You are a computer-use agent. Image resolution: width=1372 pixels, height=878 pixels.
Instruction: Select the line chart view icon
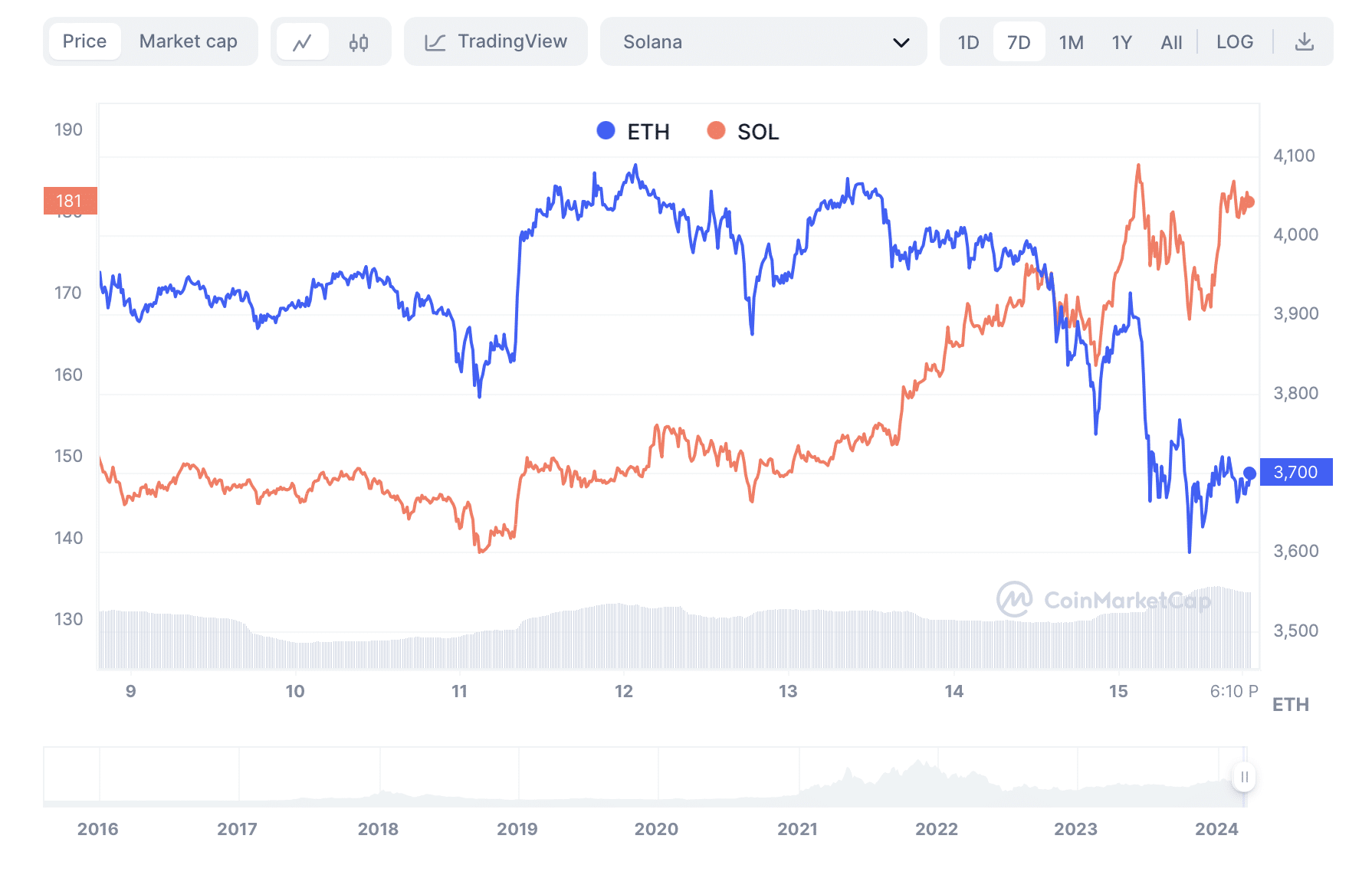click(x=303, y=42)
